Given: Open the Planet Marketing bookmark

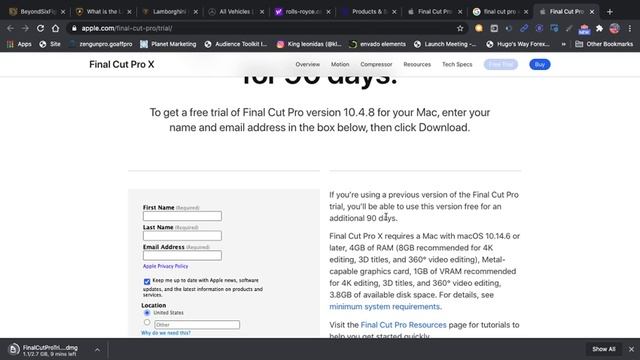Looking at the screenshot, I should [168, 44].
